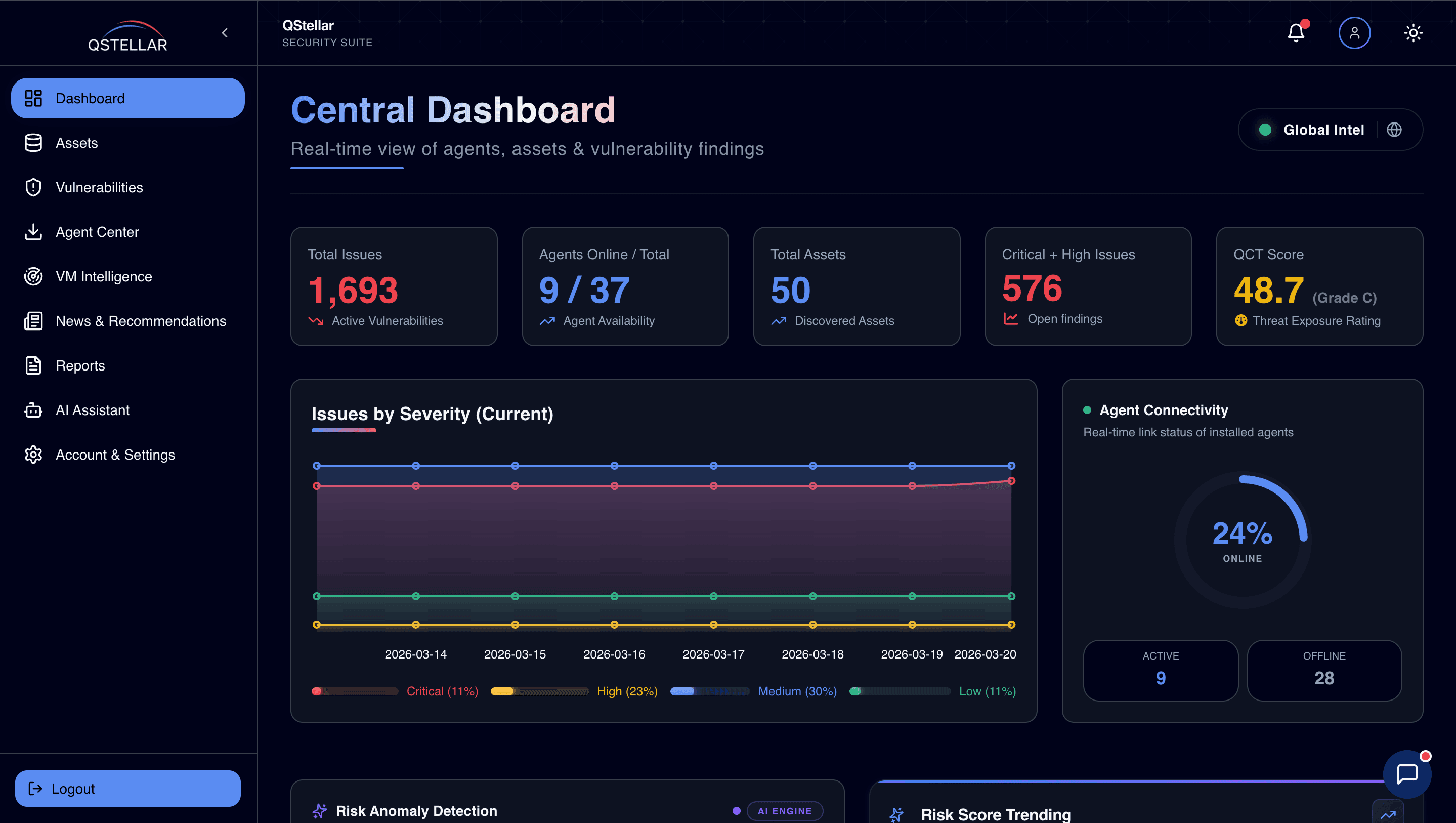Open the AI Assistant robot icon
The width and height of the screenshot is (1456, 823).
(x=33, y=410)
